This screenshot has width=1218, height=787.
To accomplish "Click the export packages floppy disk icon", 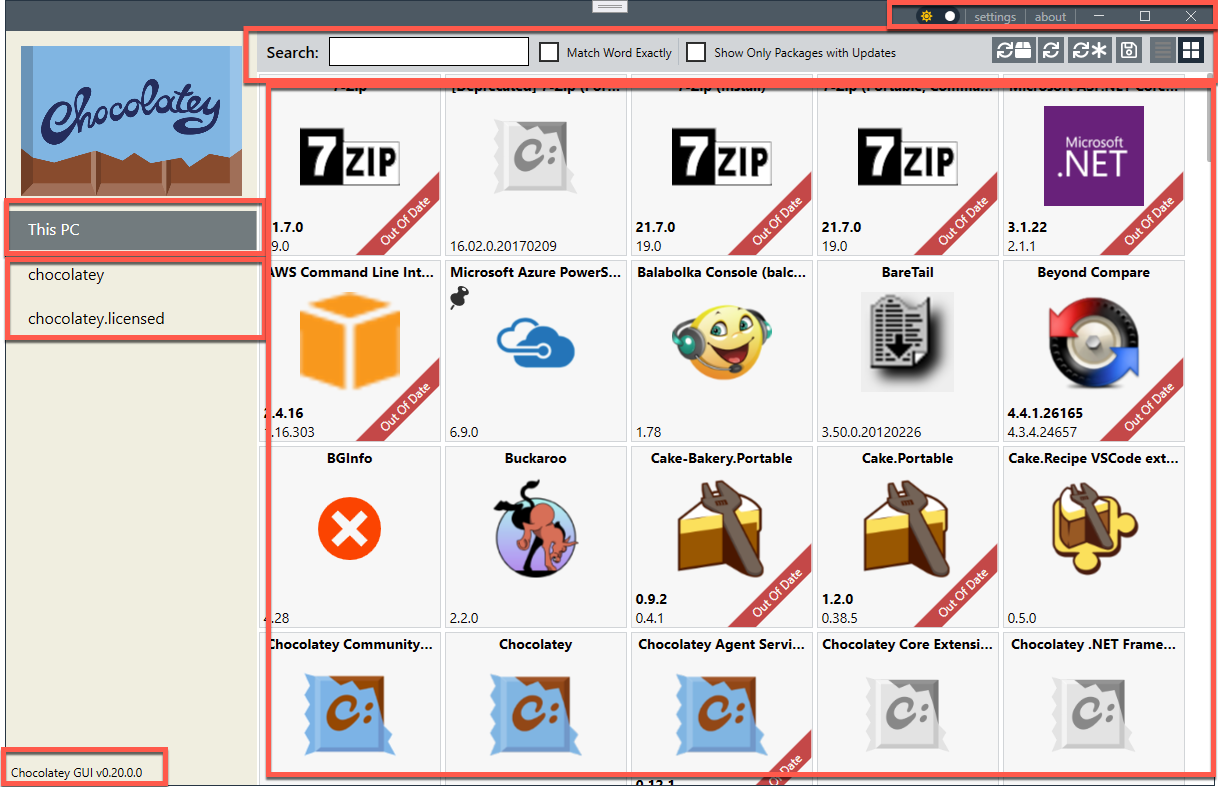I will [1128, 51].
